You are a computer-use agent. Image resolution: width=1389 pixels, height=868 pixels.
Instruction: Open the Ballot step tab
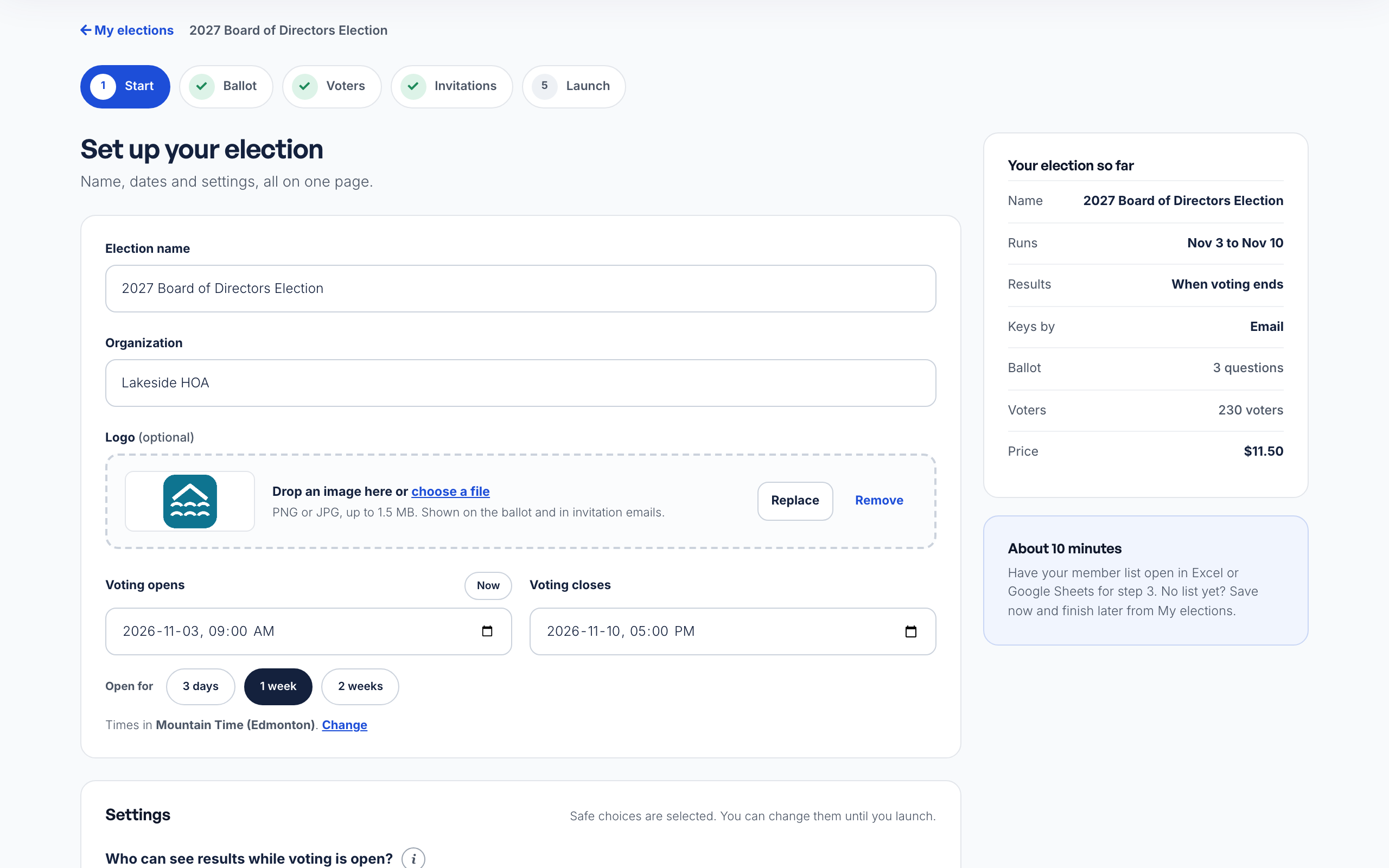point(226,86)
